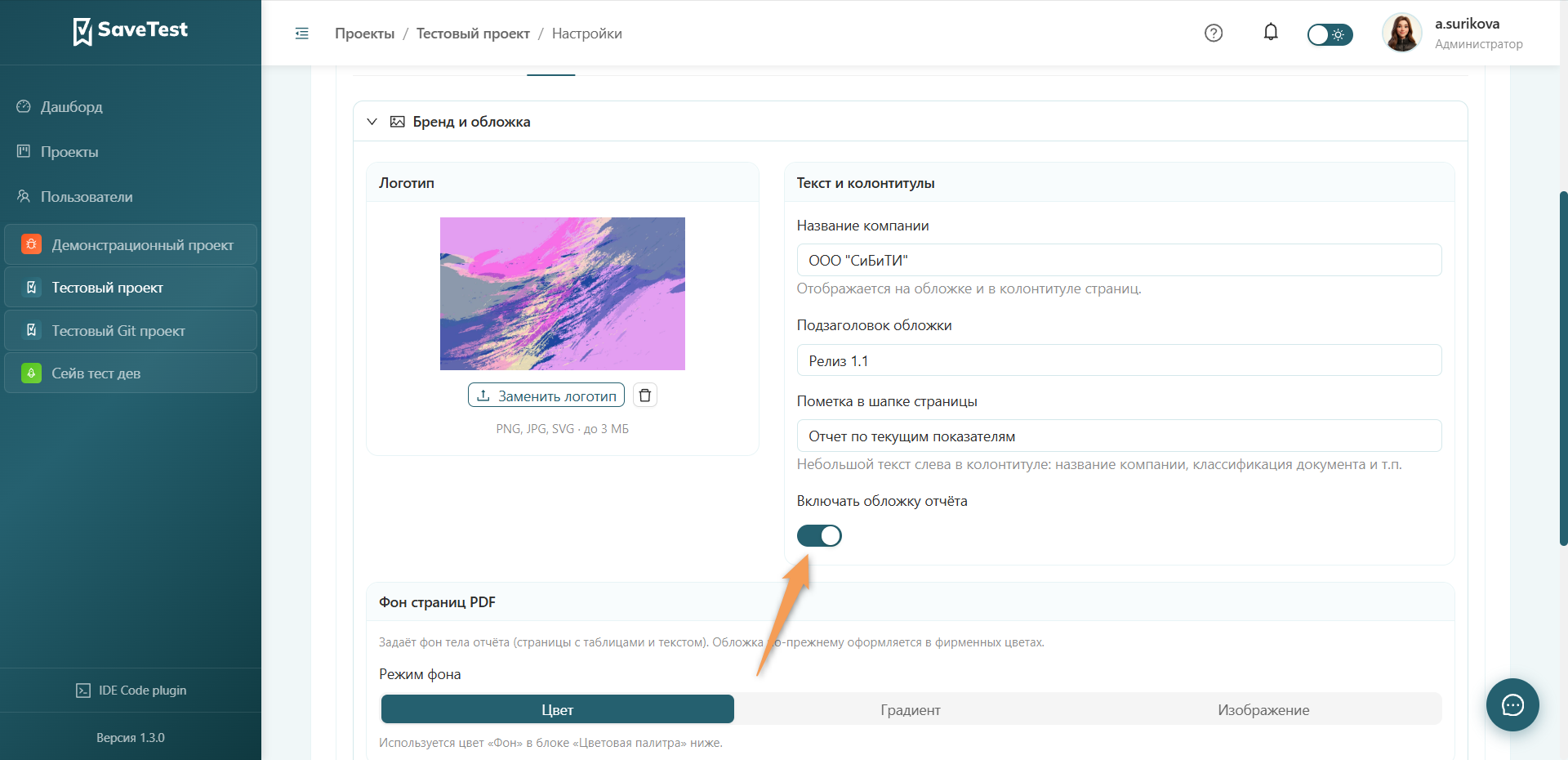Open the notifications bell
The width and height of the screenshot is (1568, 760).
coord(1271,33)
